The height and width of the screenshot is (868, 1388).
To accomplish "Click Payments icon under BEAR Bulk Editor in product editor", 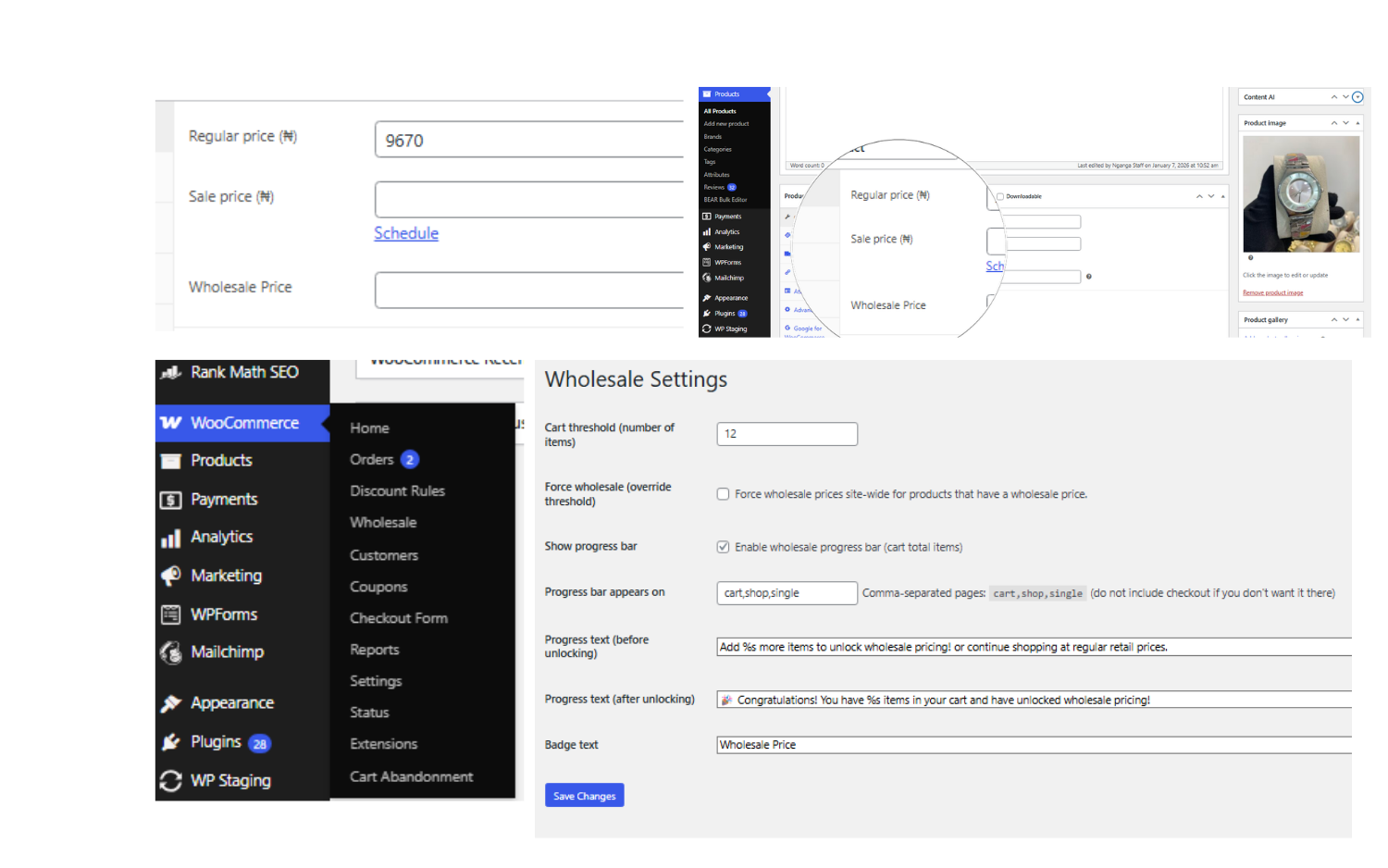I will [x=707, y=217].
